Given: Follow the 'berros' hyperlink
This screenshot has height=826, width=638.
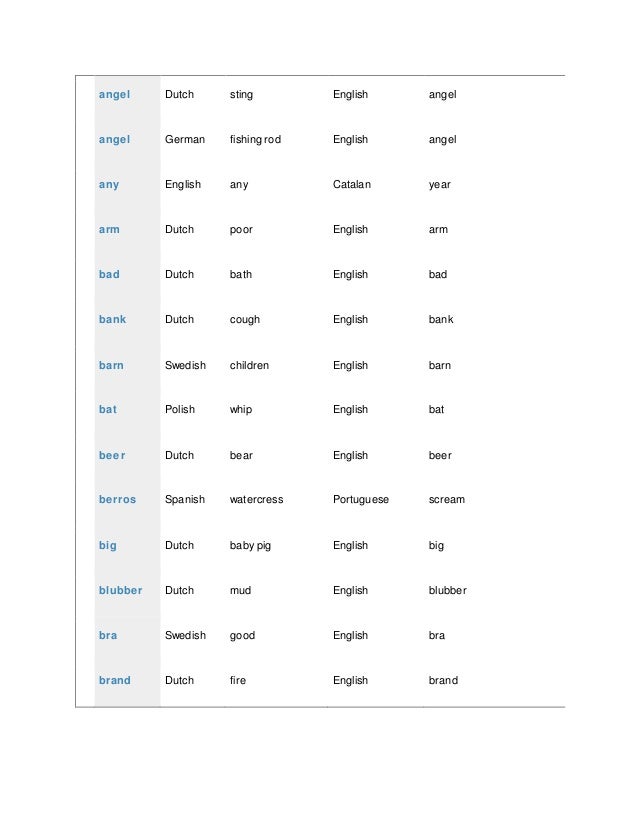Looking at the screenshot, I should (117, 499).
